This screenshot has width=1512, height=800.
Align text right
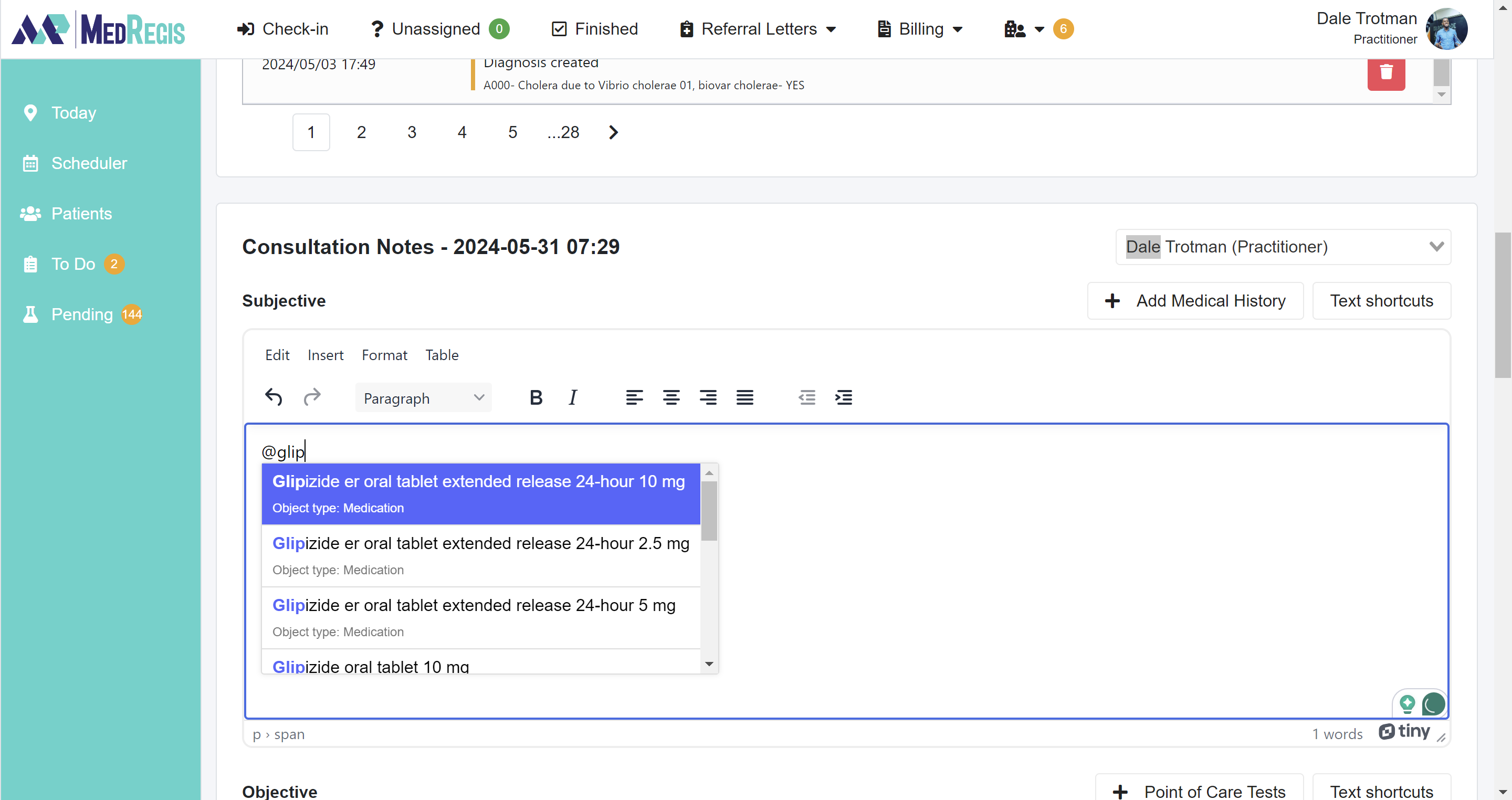707,397
